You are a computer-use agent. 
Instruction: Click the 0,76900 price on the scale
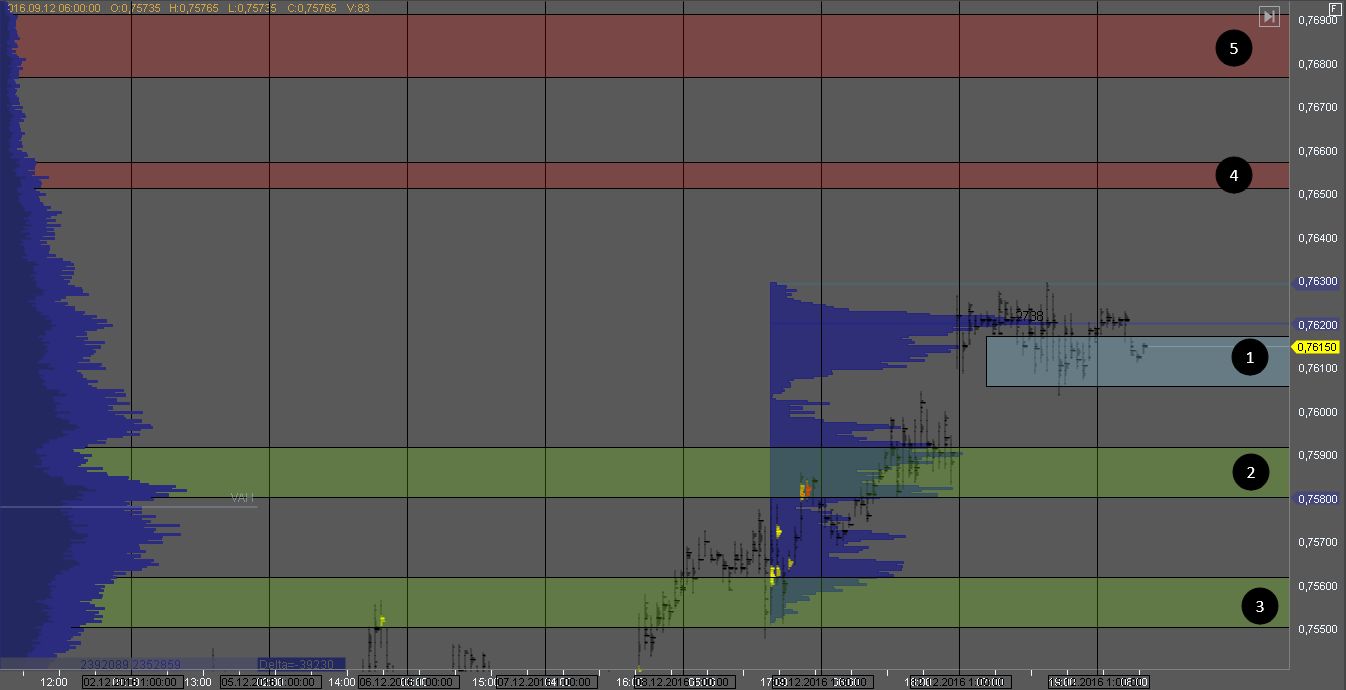pyautogui.click(x=1316, y=20)
